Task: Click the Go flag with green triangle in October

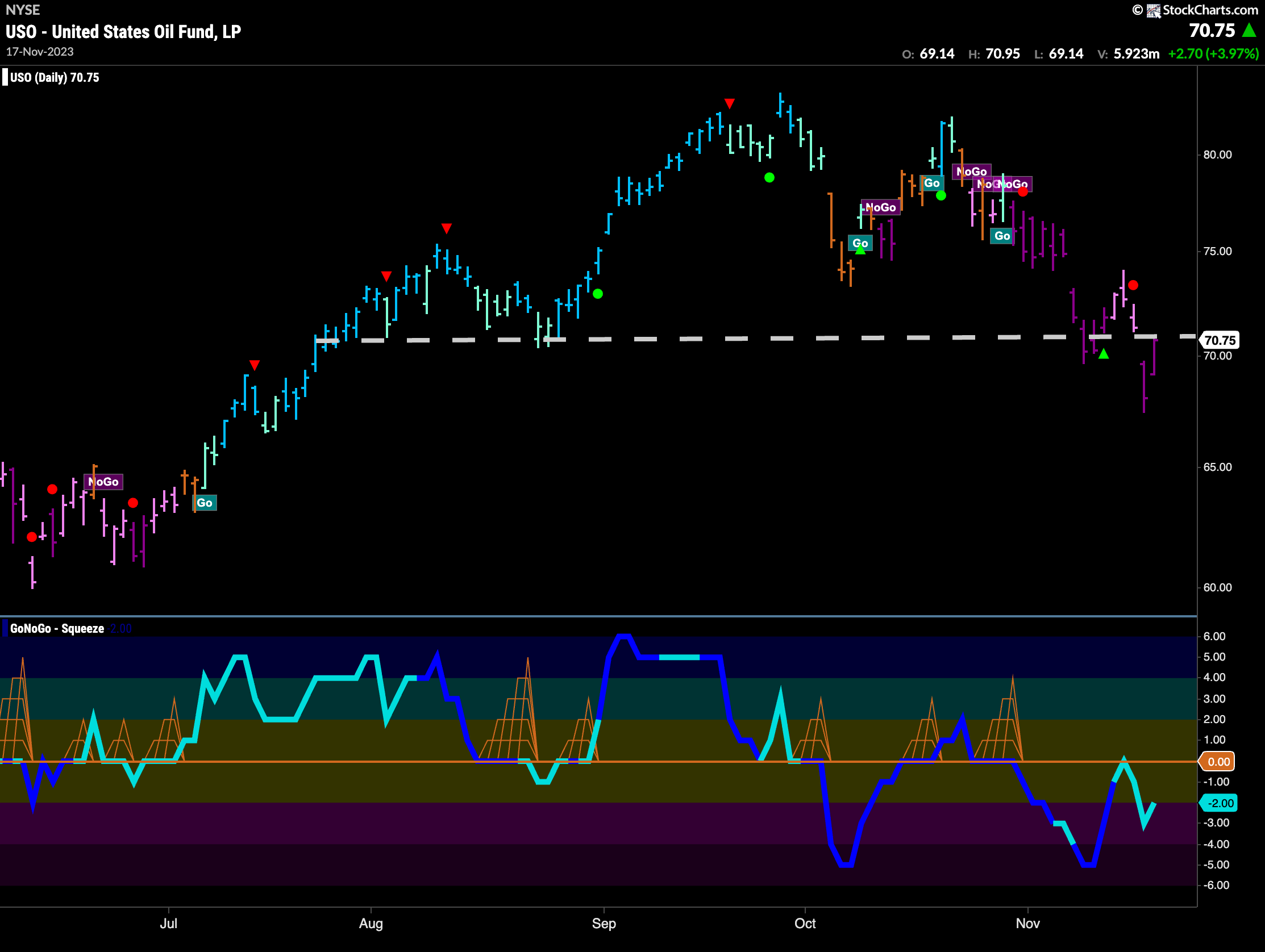Action: 860,244
